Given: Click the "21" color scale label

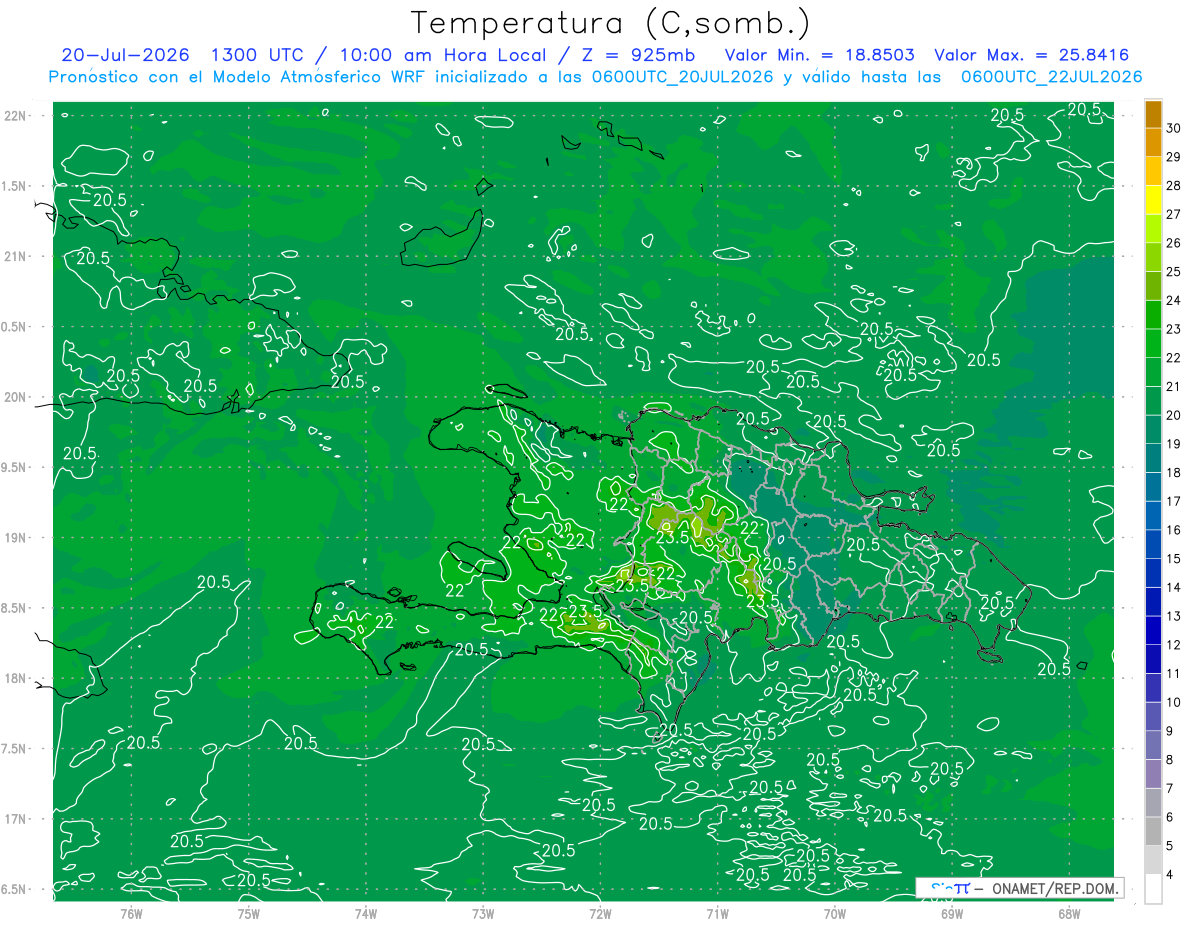Looking at the screenshot, I should click(x=1174, y=386).
